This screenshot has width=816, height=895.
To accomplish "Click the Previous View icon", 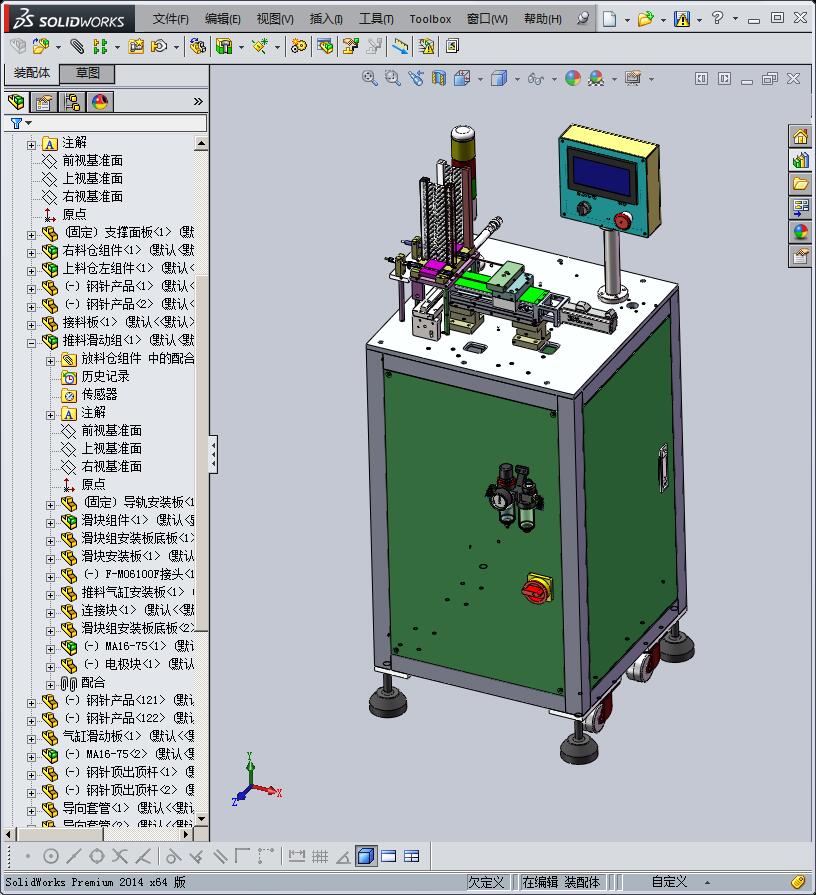I will 416,78.
